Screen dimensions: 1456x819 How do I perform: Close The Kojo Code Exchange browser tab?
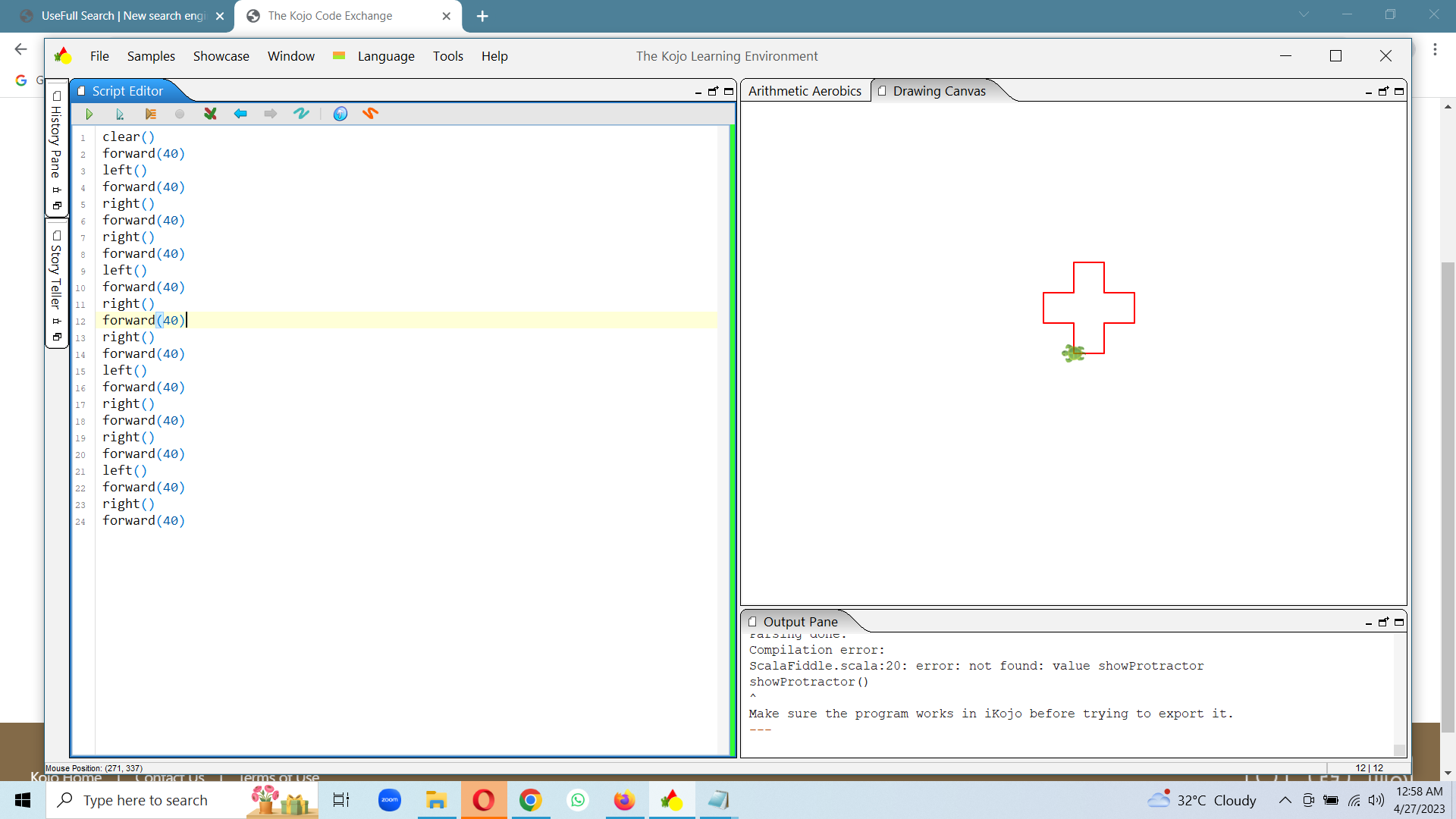pyautogui.click(x=446, y=16)
